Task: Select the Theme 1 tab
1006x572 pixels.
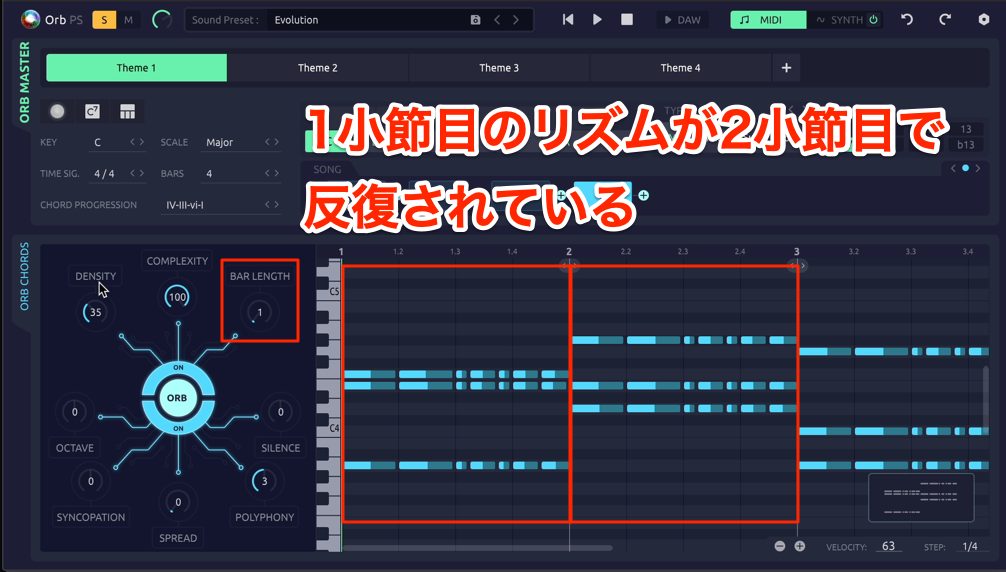Action: coord(137,68)
